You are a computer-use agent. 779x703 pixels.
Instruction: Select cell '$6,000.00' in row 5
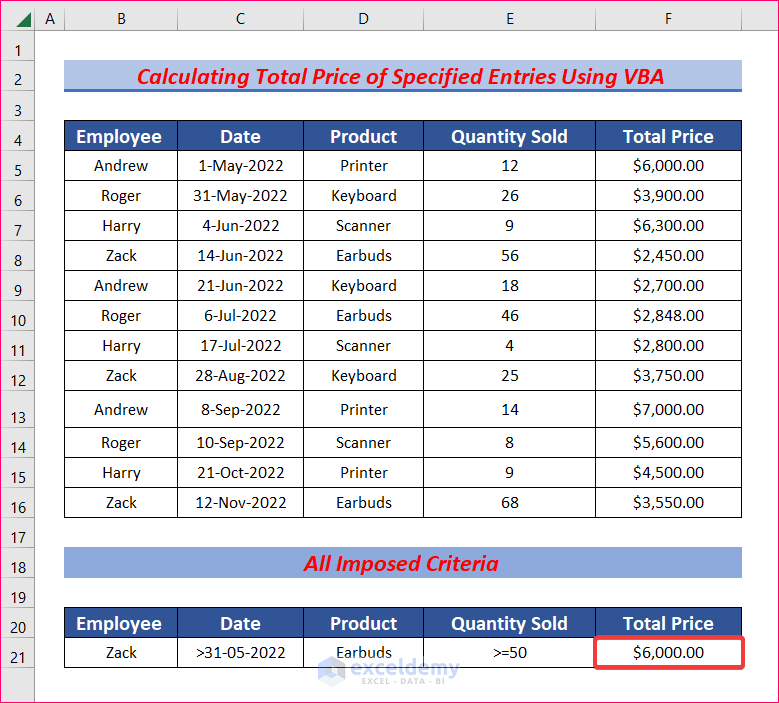click(668, 165)
